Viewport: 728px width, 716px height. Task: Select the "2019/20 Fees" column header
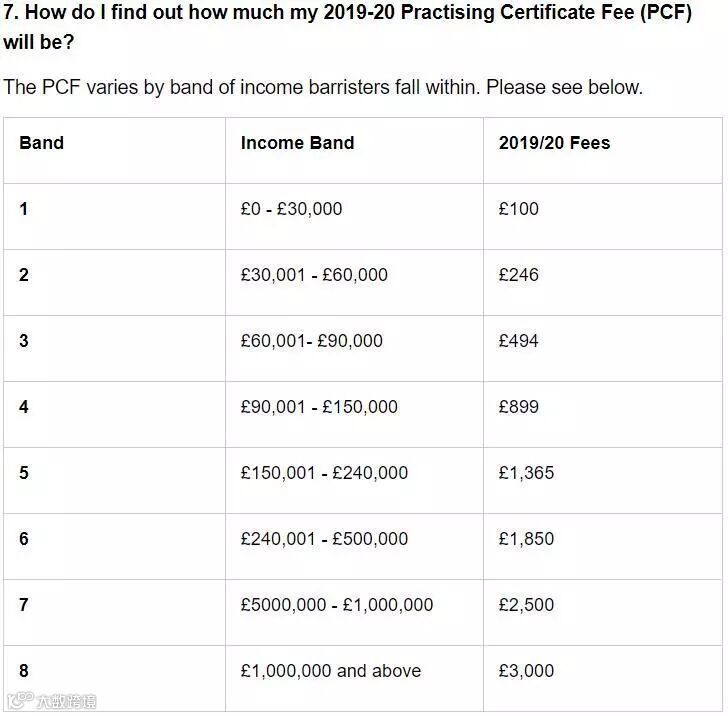(x=554, y=143)
